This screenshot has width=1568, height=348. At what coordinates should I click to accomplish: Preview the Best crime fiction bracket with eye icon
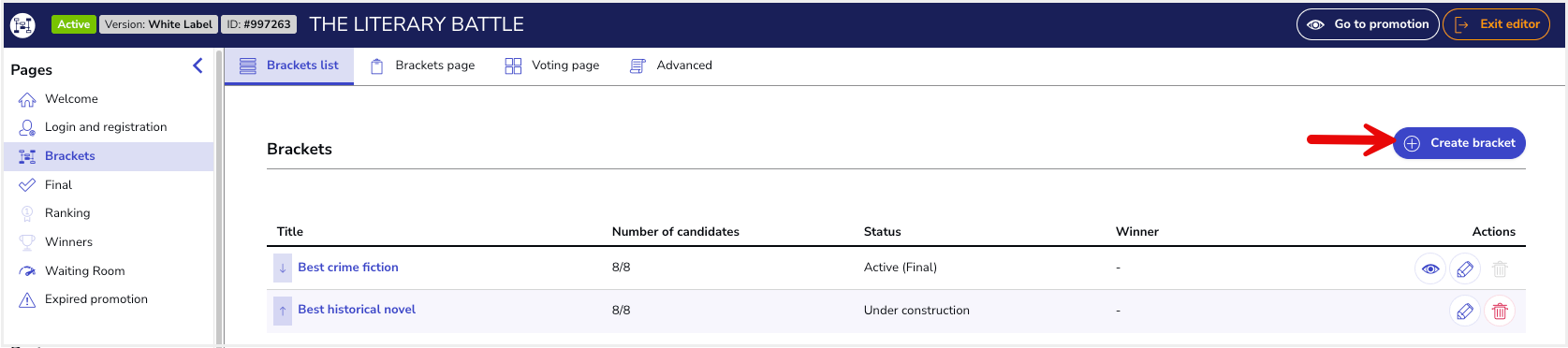point(1430,268)
